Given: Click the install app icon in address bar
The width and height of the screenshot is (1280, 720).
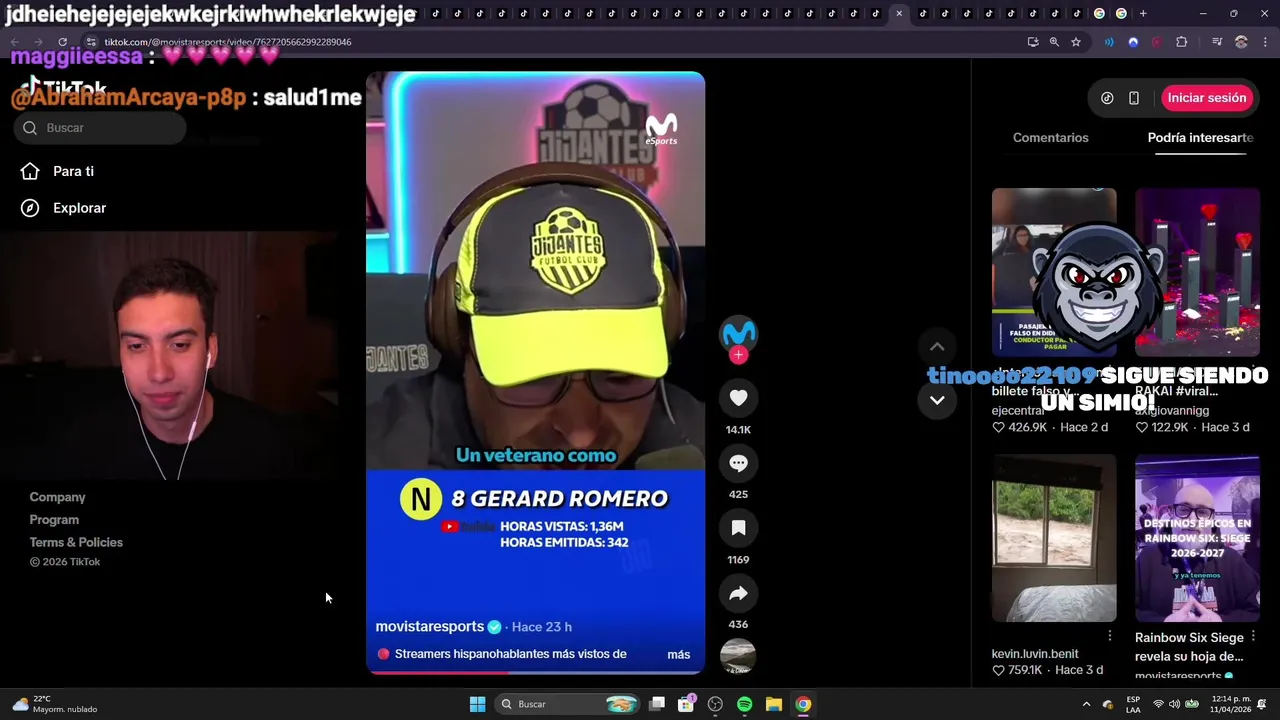Looking at the screenshot, I should [1033, 42].
